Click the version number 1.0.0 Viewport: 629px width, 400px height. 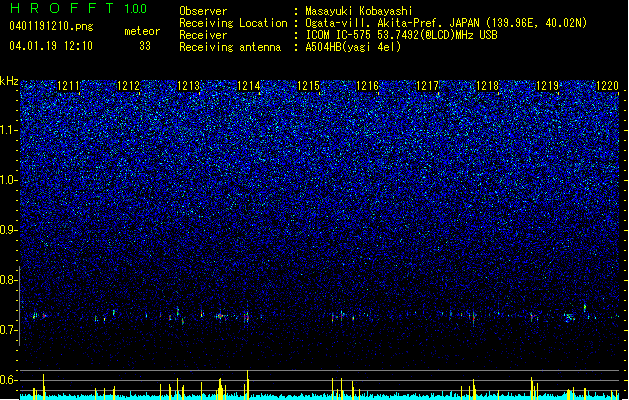[136, 9]
